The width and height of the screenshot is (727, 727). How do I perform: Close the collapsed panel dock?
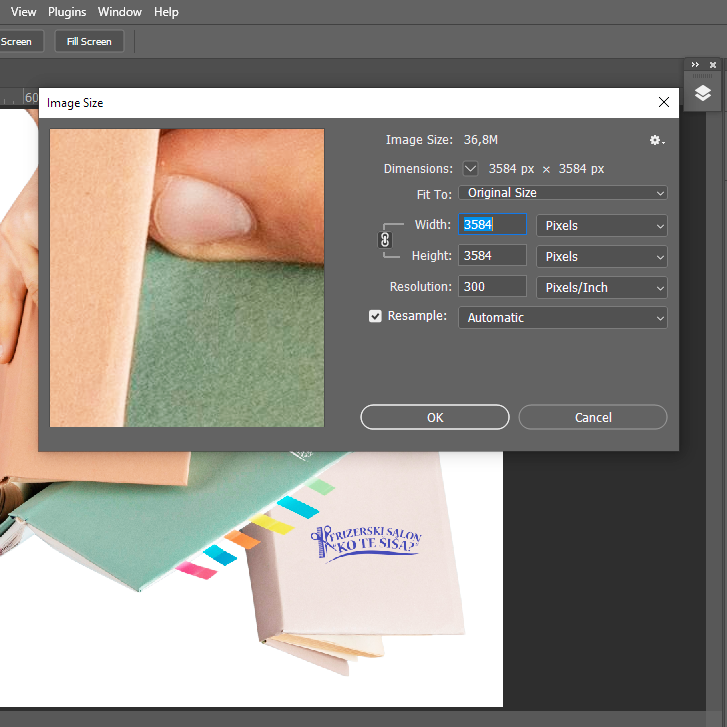click(x=713, y=65)
